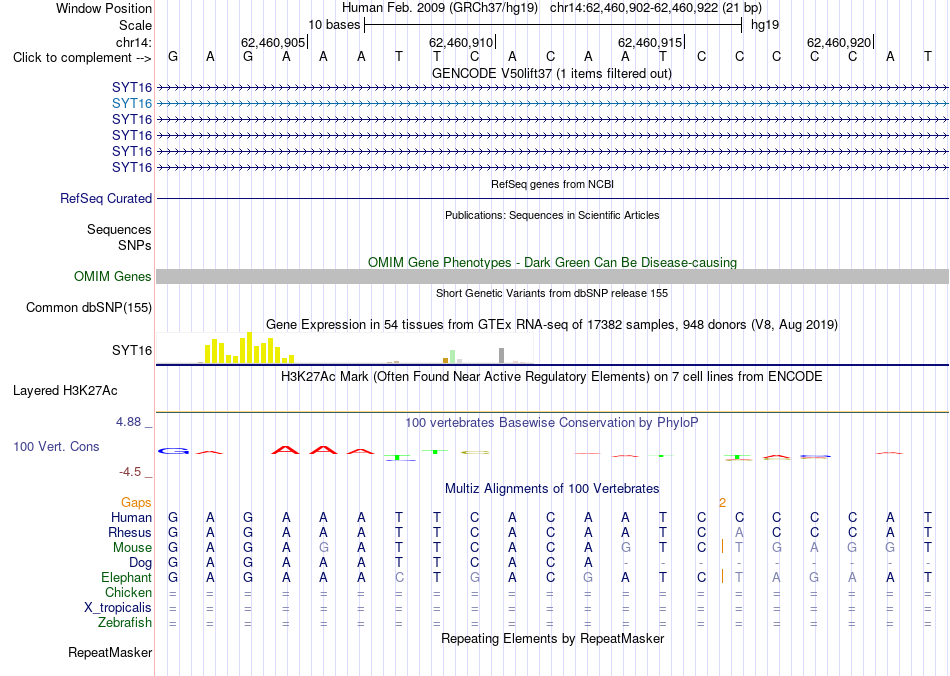Click the GENCODE V50lift37 track title
Screen dimensions: 950x676
552,74
